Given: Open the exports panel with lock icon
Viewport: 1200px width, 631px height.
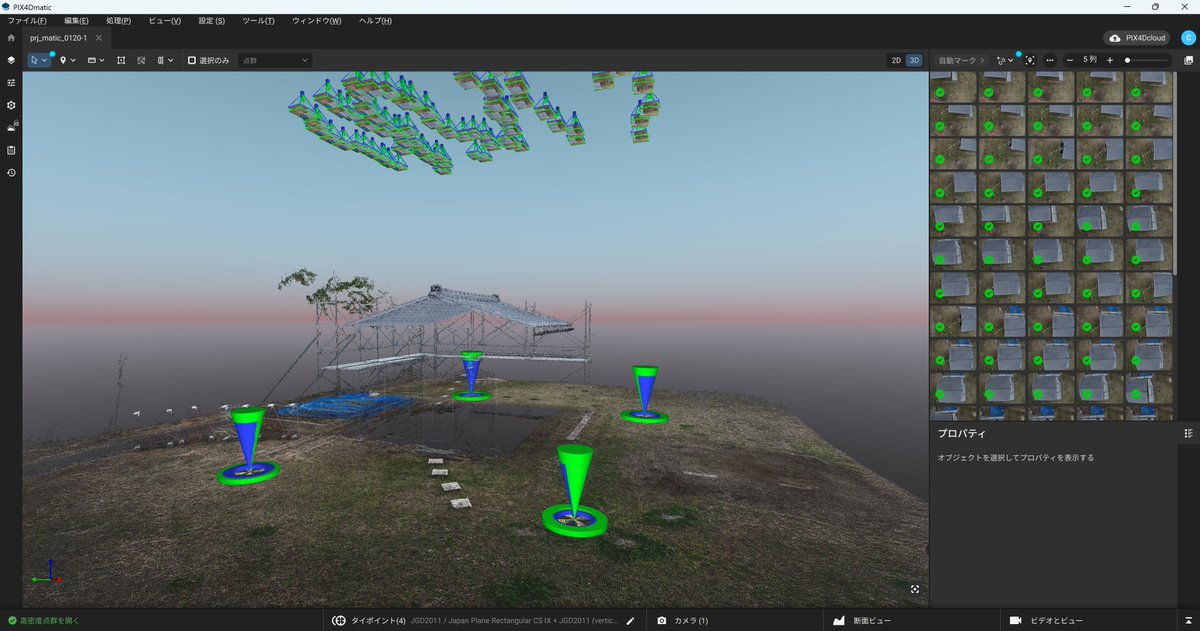Looking at the screenshot, I should click(10, 125).
